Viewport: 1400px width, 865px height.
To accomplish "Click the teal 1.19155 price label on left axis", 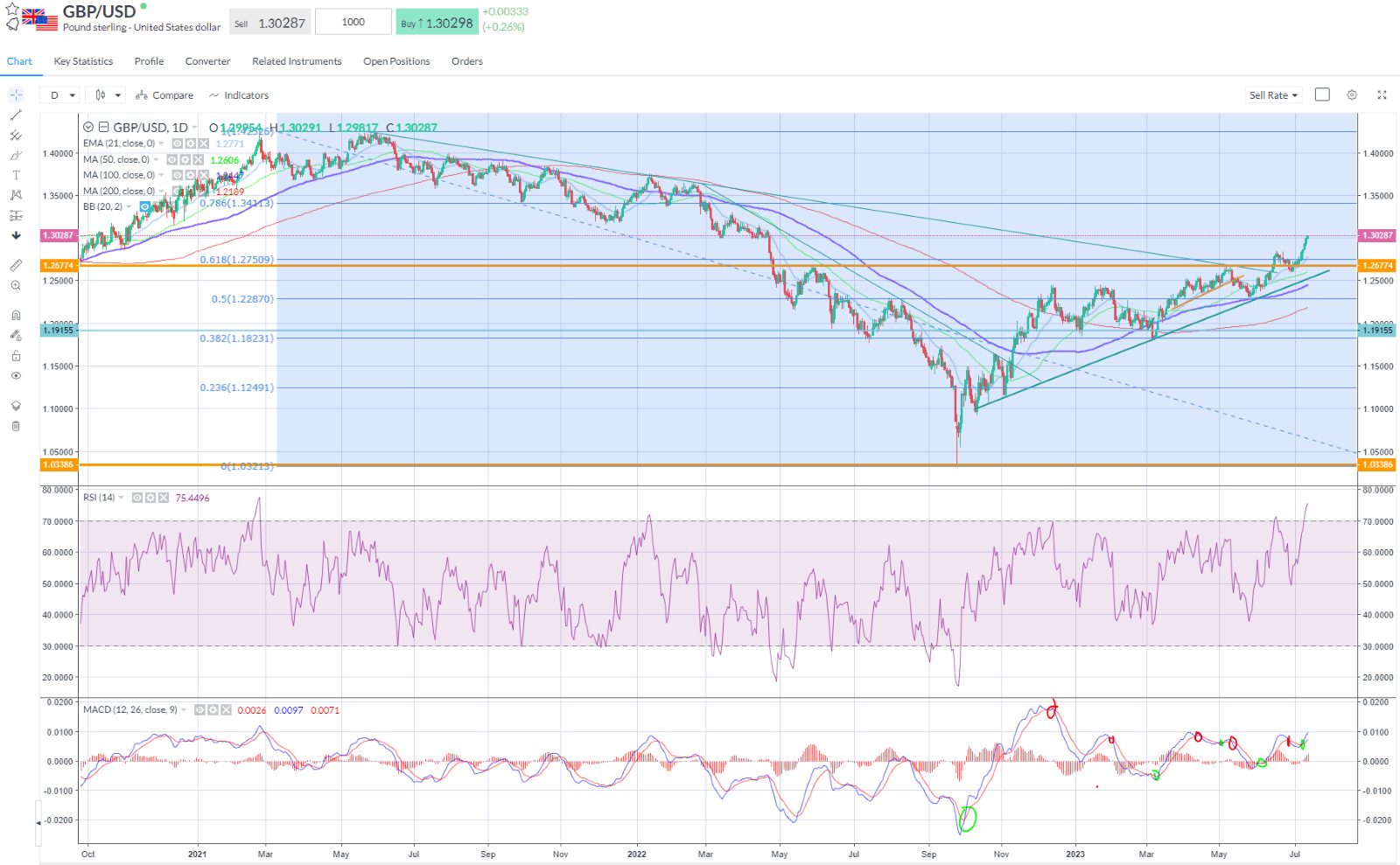I will (x=59, y=330).
